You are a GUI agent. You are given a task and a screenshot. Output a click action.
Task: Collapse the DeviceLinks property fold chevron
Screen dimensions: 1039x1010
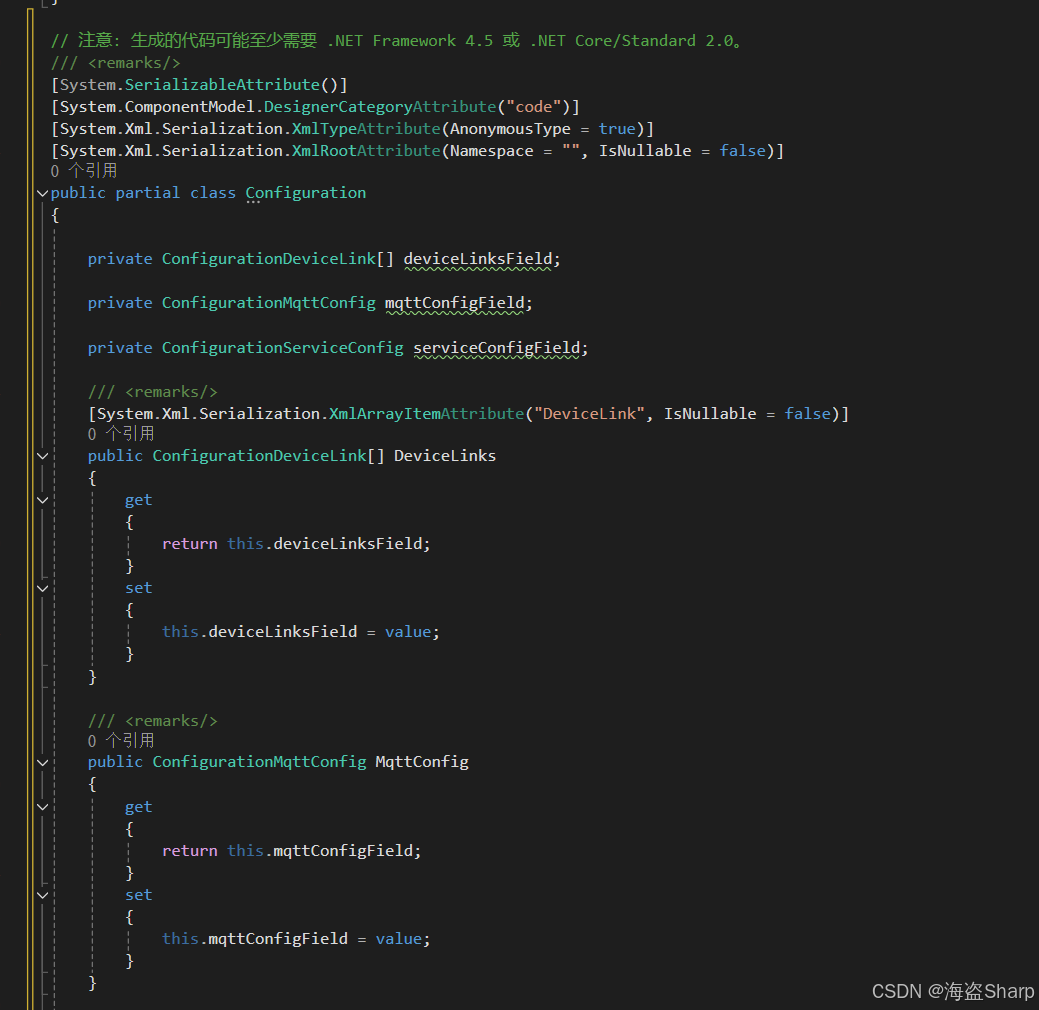pos(42,456)
